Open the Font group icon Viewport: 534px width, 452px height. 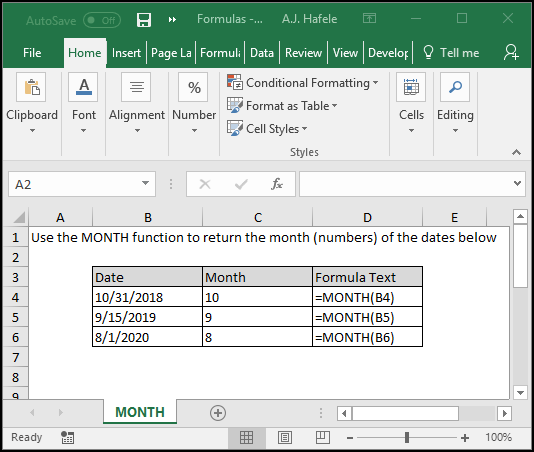point(83,87)
